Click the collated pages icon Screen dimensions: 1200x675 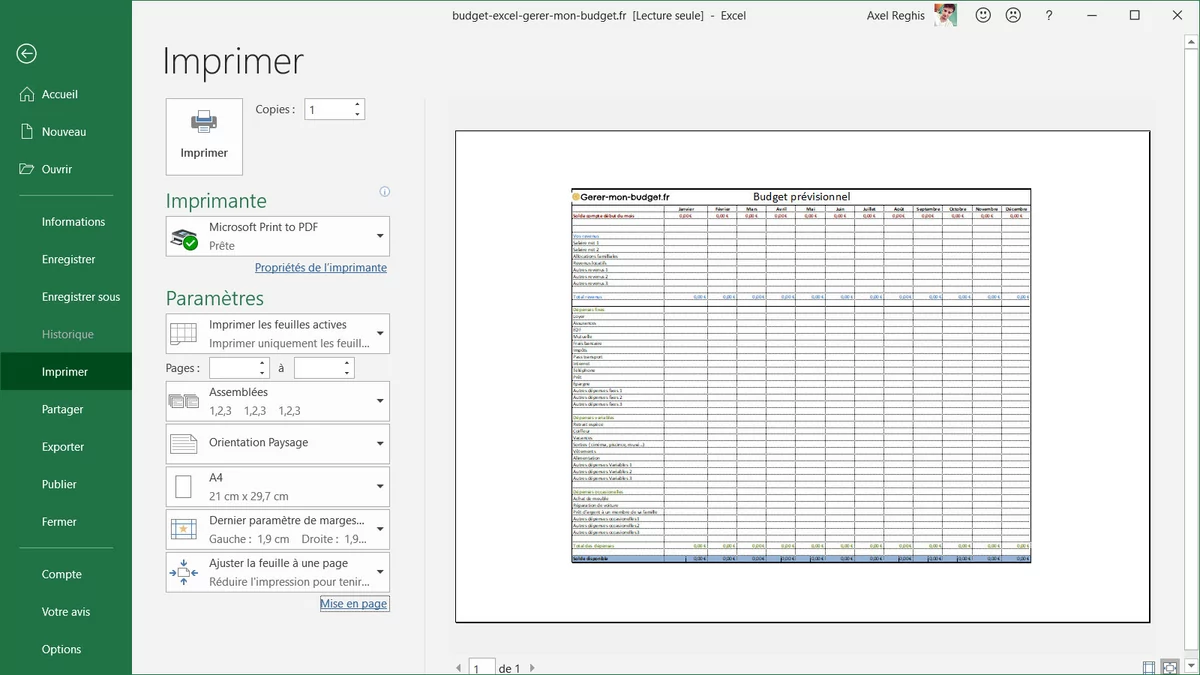tap(184, 401)
